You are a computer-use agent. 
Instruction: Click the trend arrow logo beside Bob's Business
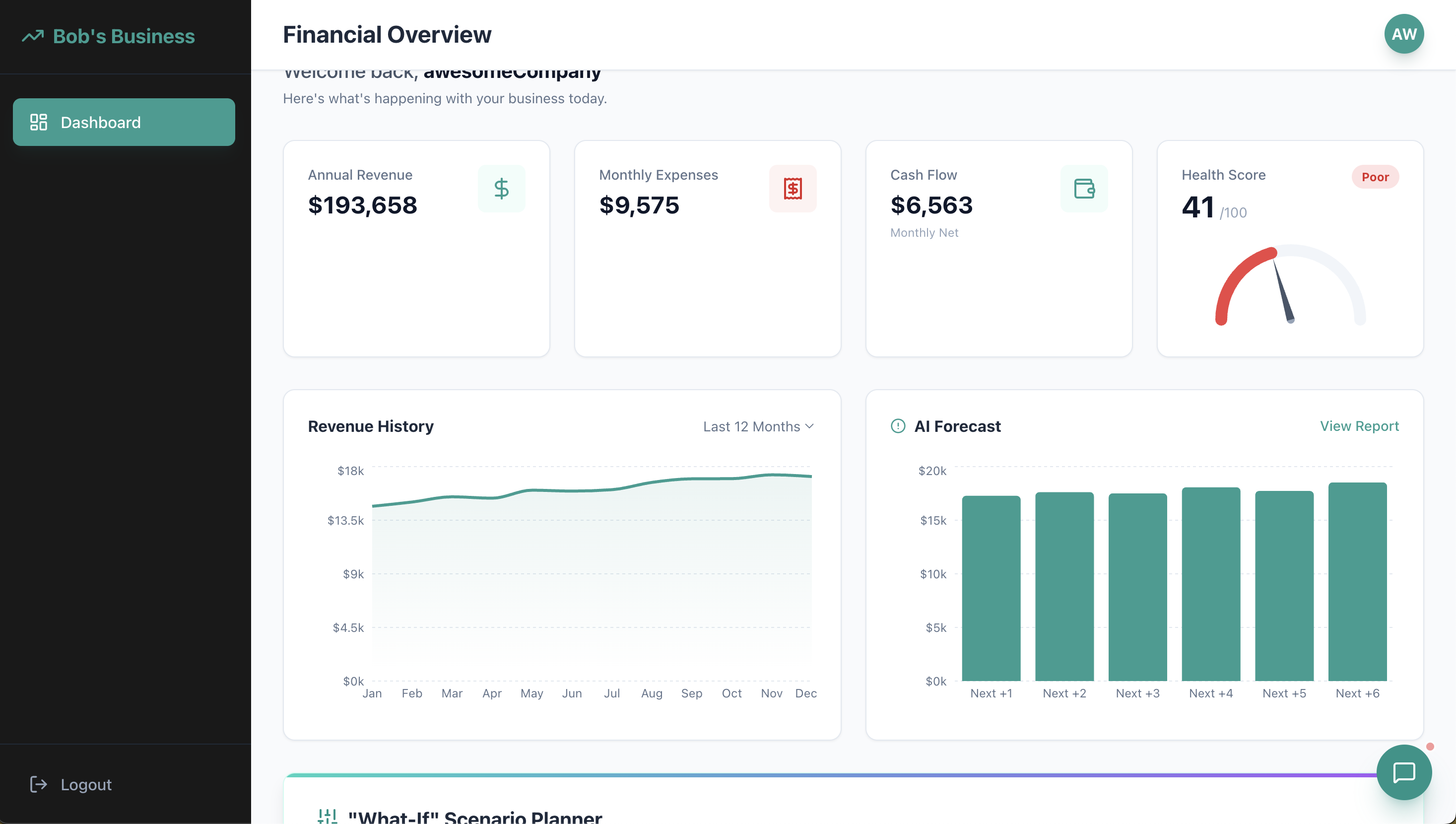coord(33,35)
